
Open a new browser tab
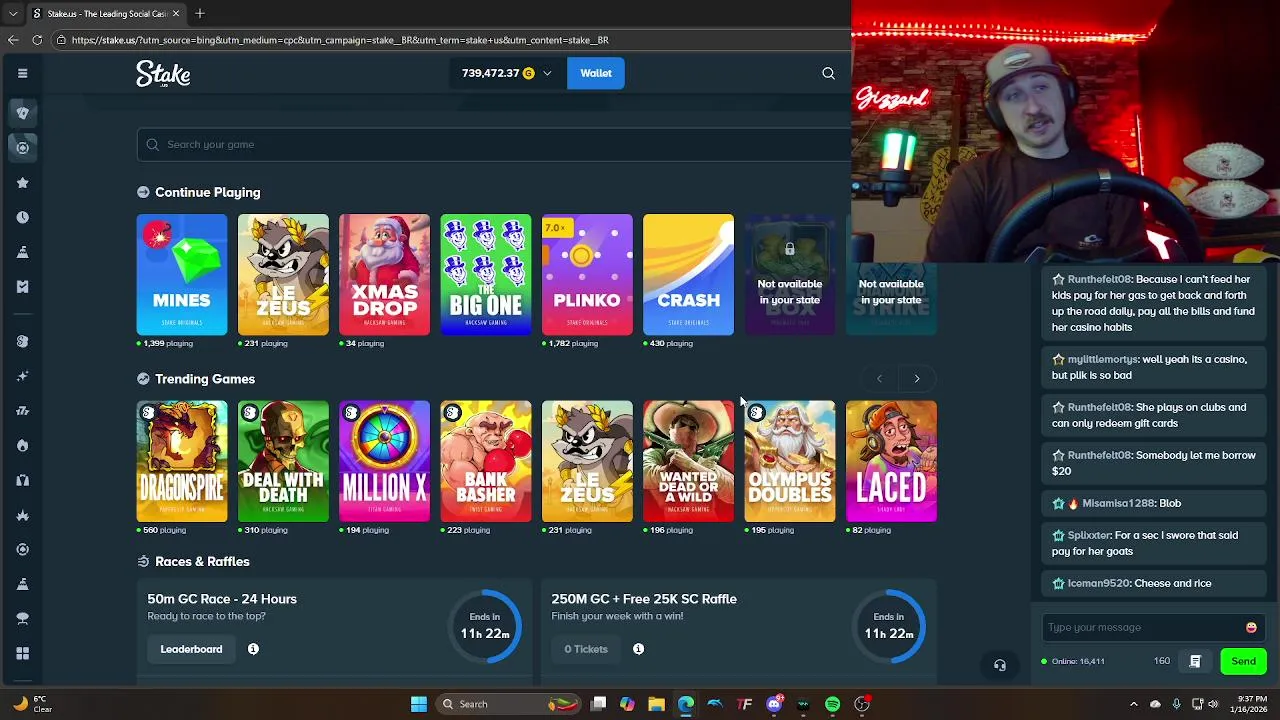coord(200,14)
